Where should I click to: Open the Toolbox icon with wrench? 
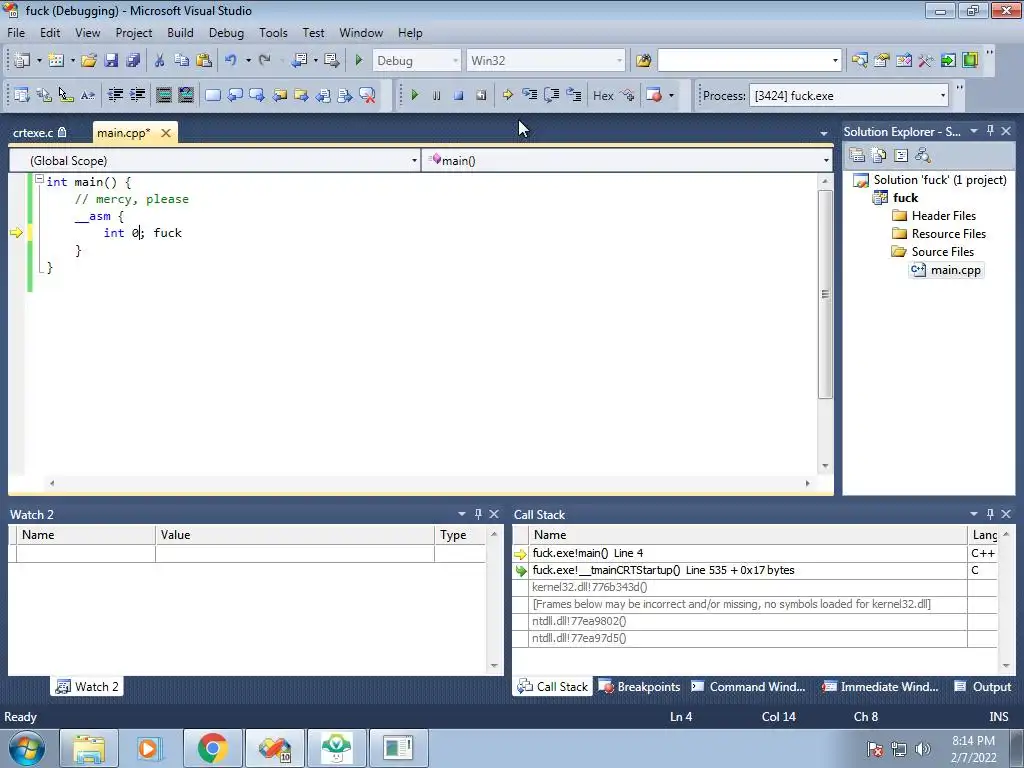(926, 60)
